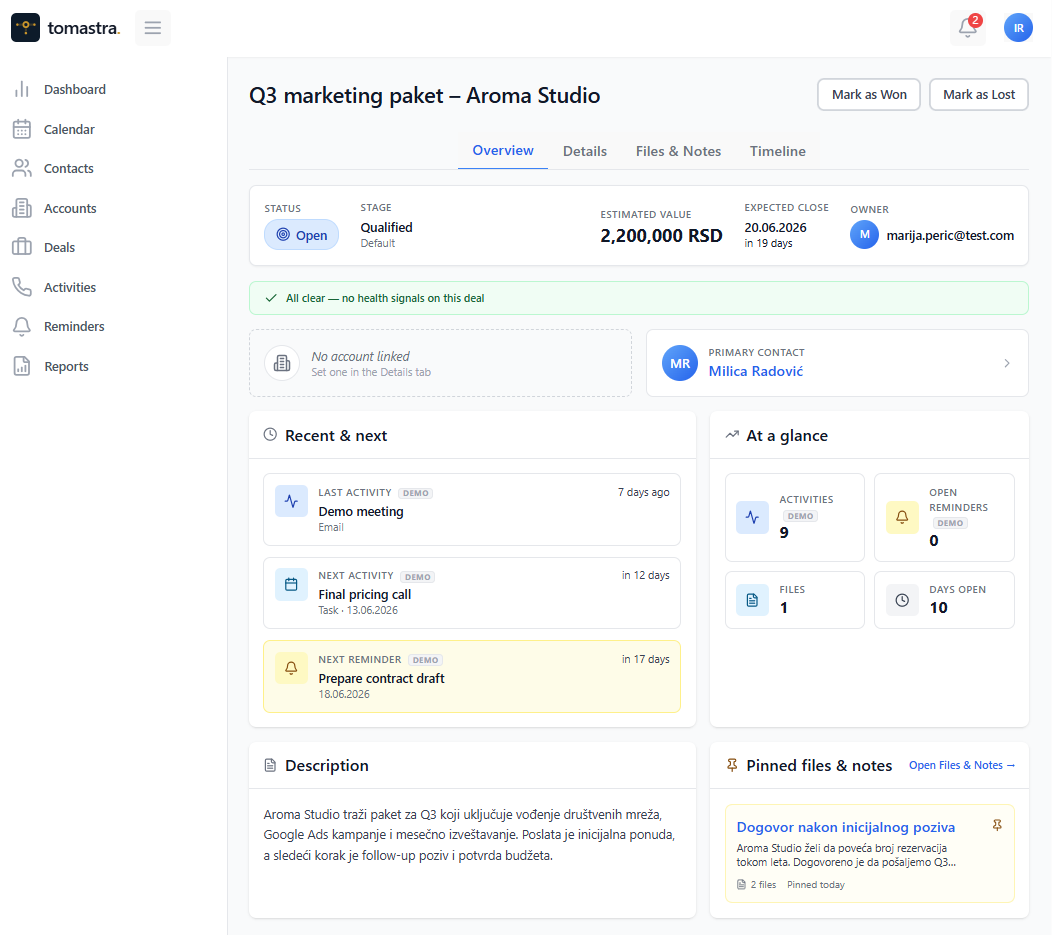Click the Next Reminder bell icon

pyautogui.click(x=291, y=668)
